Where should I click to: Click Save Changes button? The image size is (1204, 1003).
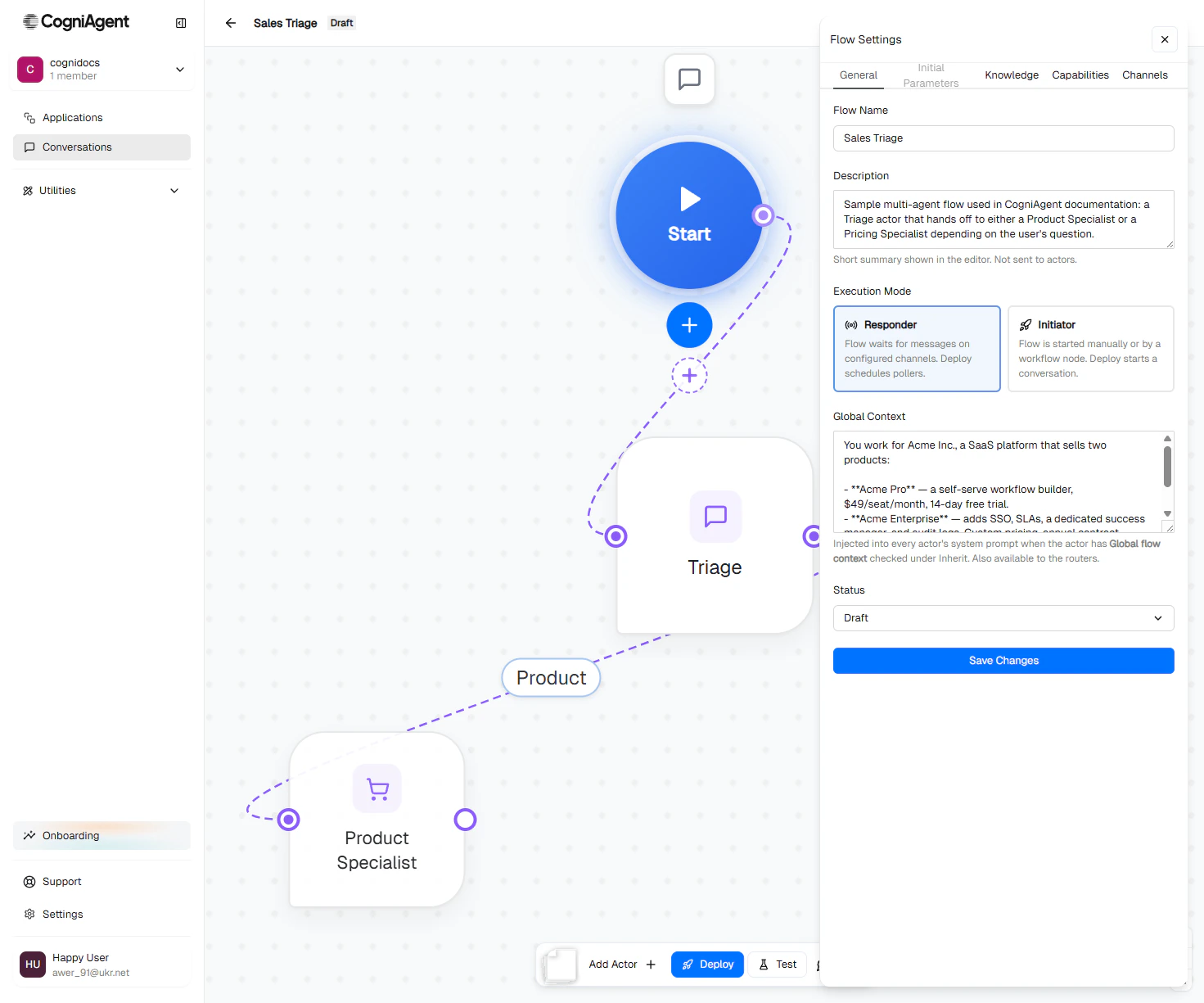click(x=1003, y=661)
